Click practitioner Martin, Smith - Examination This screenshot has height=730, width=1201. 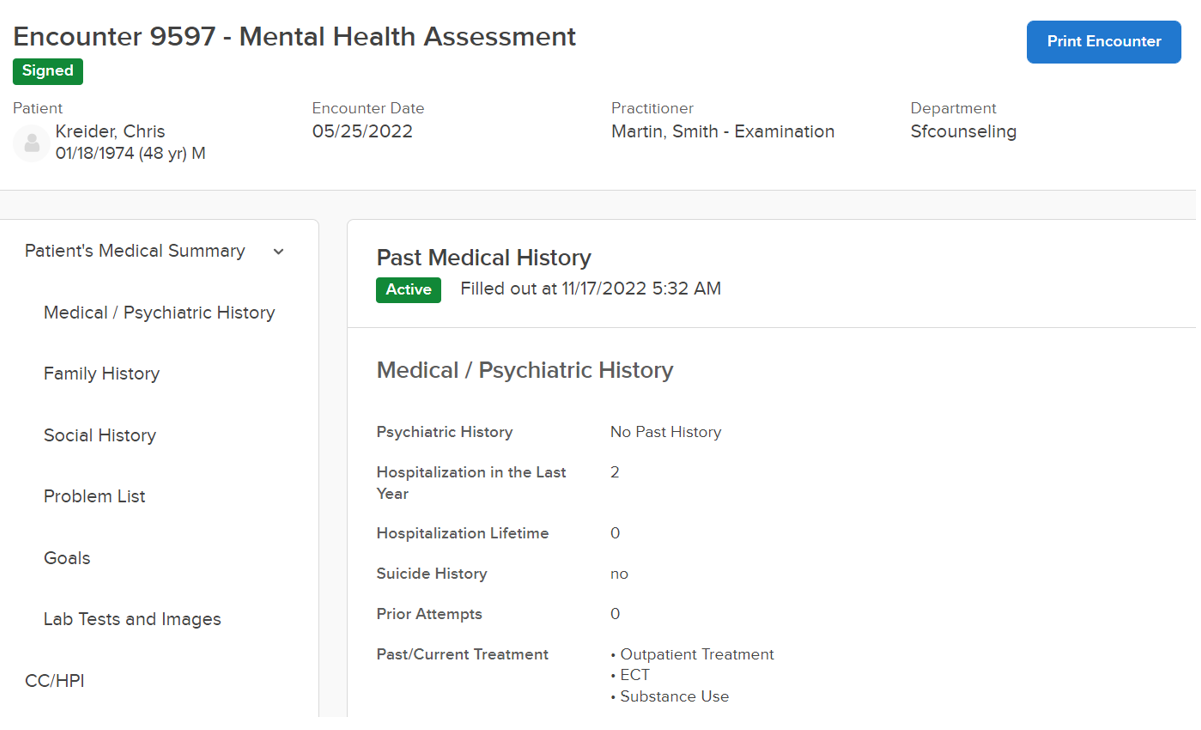723,132
